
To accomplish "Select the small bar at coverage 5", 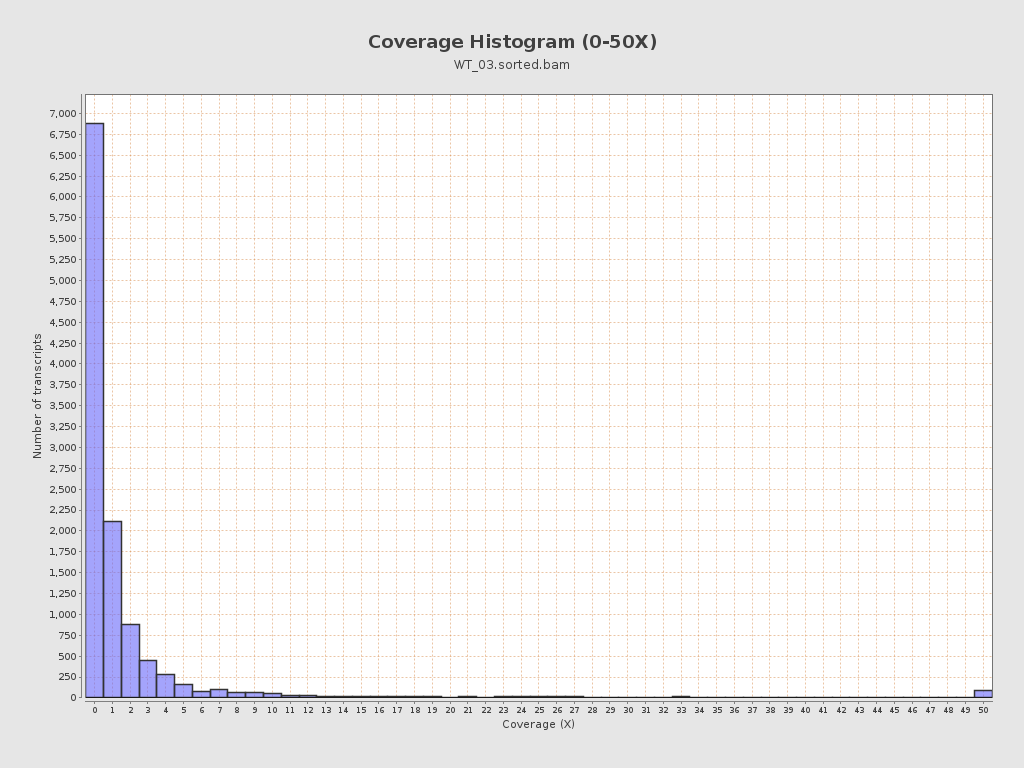I will 184,691.
